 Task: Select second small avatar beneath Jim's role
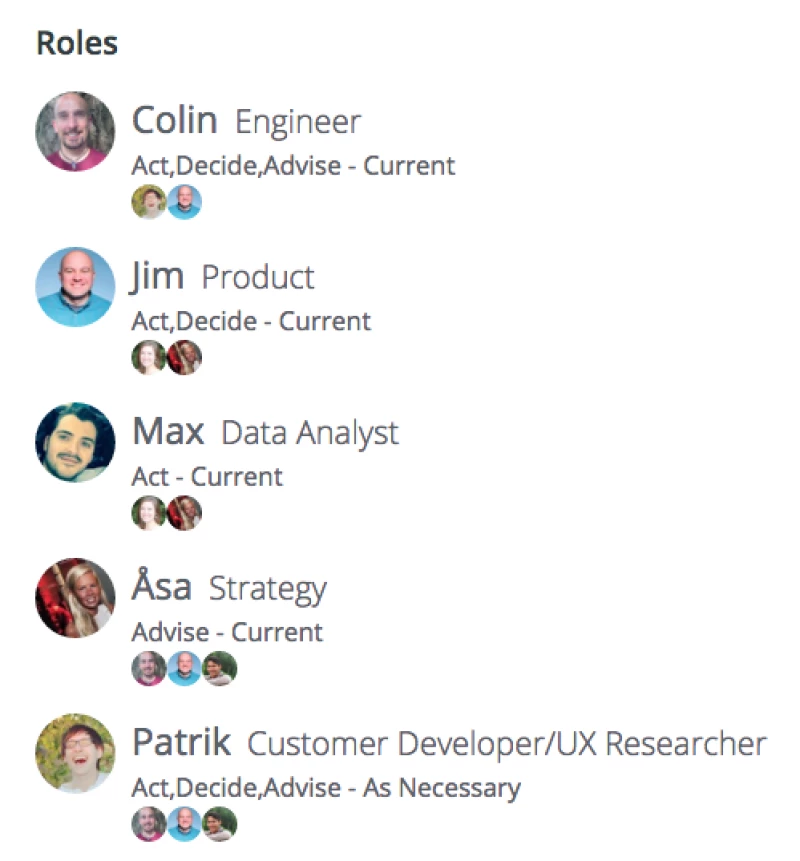coord(184,357)
